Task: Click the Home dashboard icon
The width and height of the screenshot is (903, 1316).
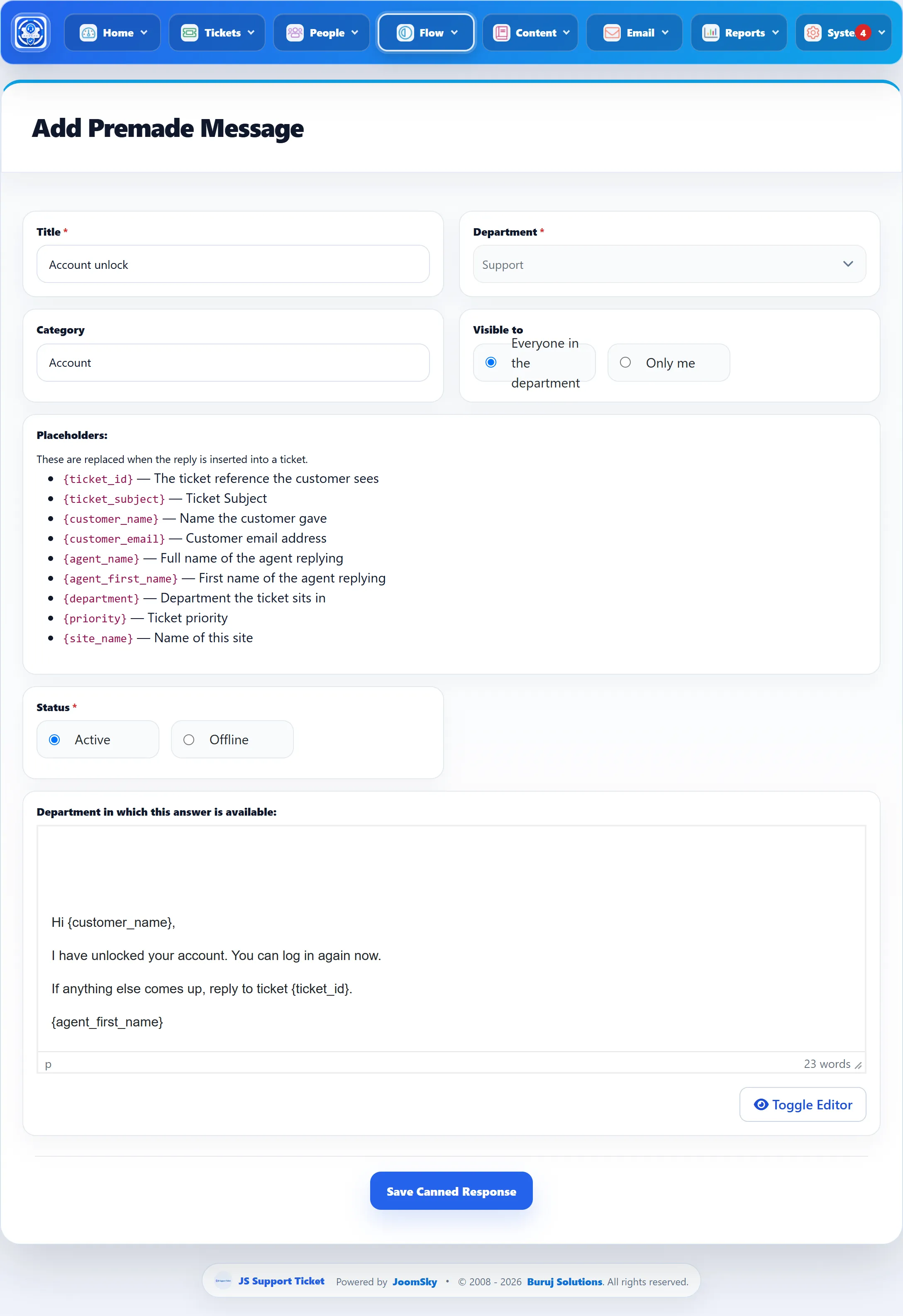Action: [x=88, y=33]
